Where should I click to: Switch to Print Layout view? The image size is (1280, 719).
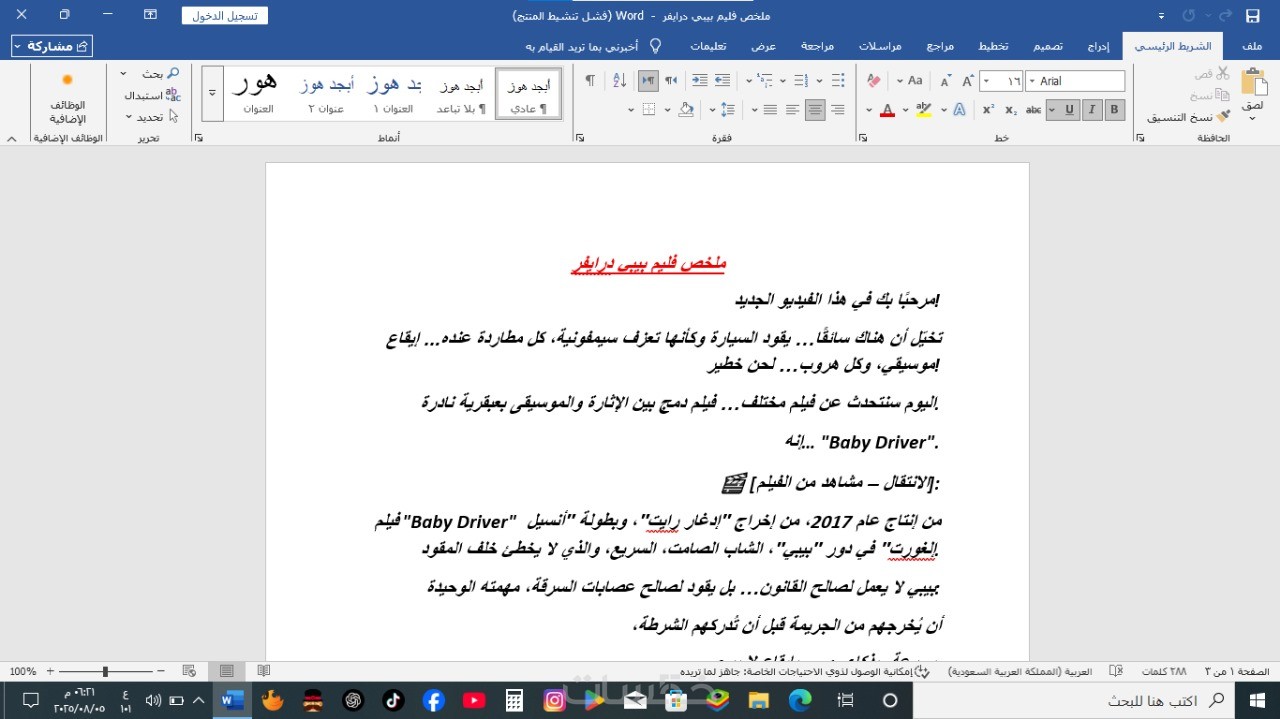227,671
